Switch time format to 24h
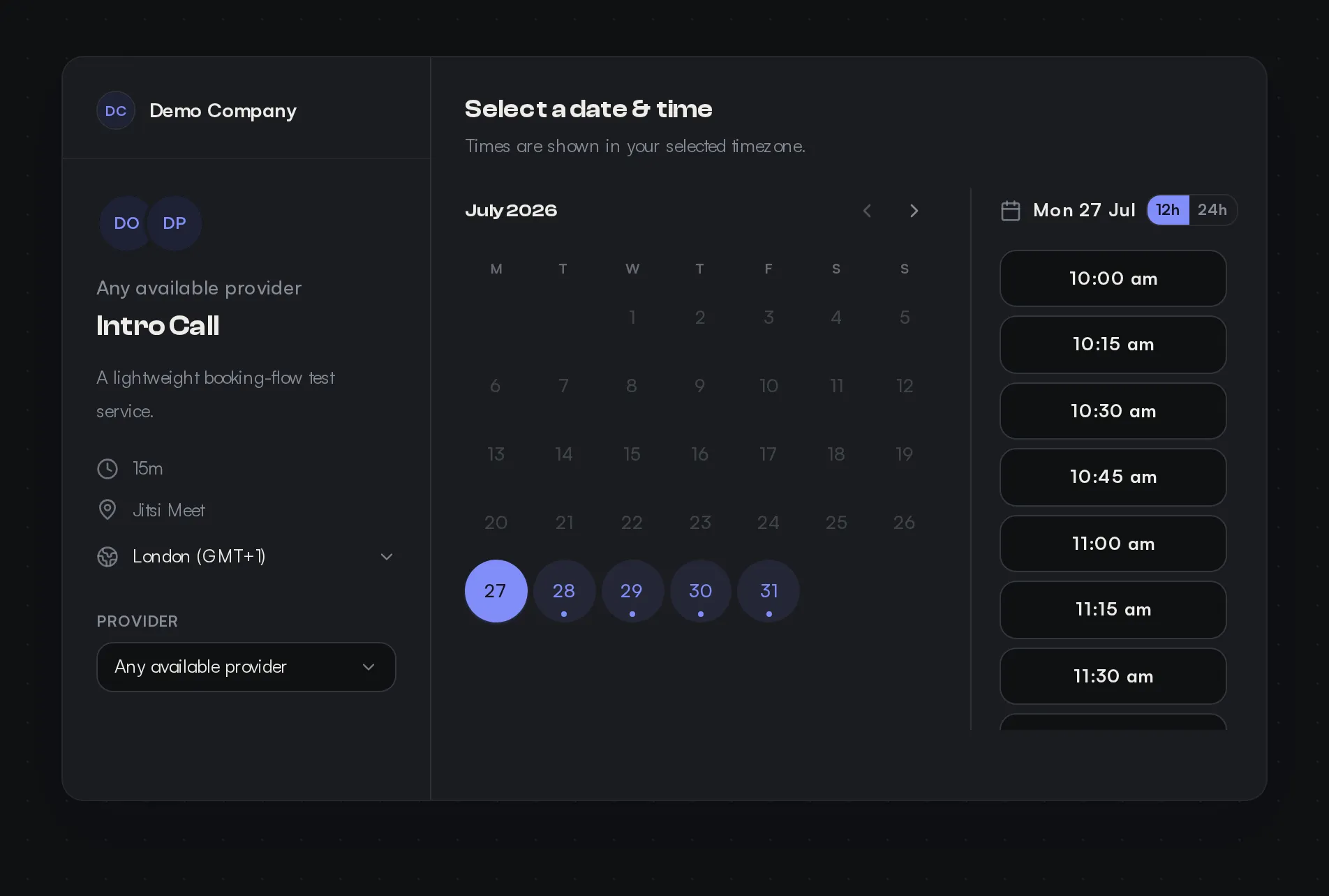Image resolution: width=1329 pixels, height=896 pixels. pyautogui.click(x=1212, y=210)
